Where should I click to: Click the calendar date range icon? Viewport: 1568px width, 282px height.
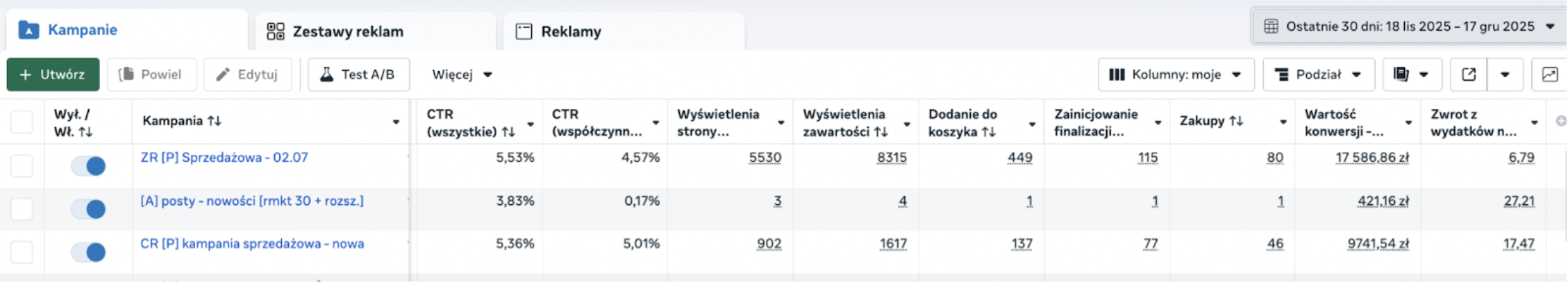(1271, 26)
